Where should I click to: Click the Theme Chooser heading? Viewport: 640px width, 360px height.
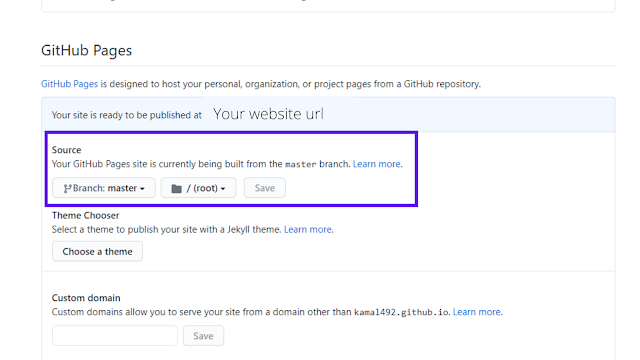pos(85,215)
